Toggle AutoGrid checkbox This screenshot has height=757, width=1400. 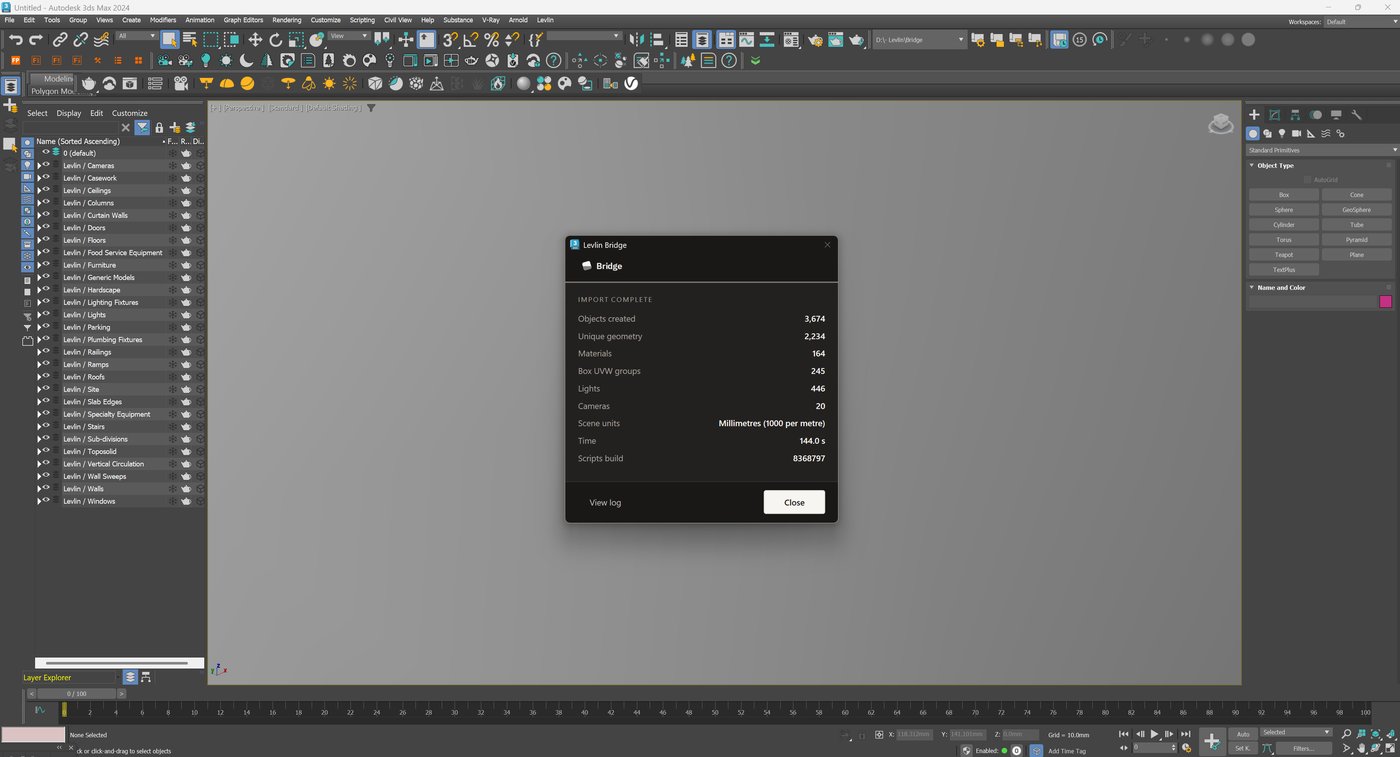click(1307, 180)
